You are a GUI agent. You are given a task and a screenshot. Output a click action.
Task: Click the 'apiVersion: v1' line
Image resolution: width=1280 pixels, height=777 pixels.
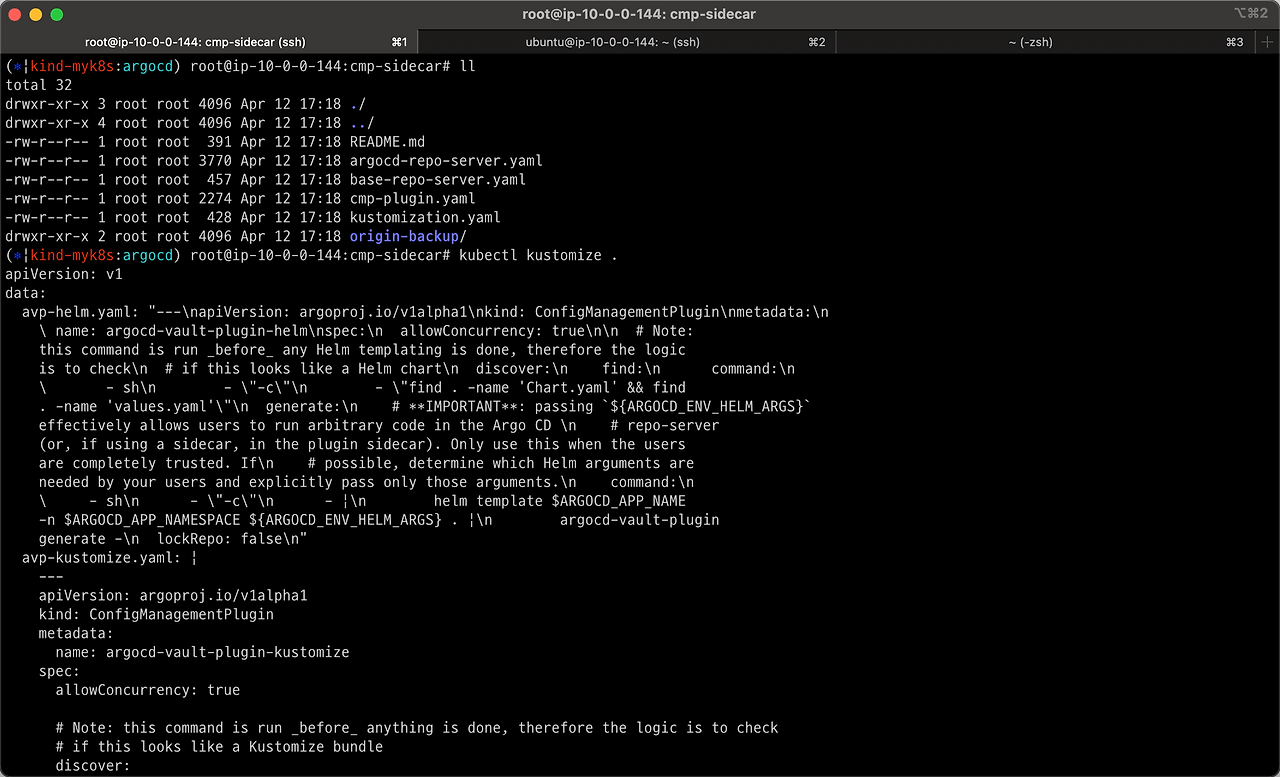pyautogui.click(x=64, y=274)
